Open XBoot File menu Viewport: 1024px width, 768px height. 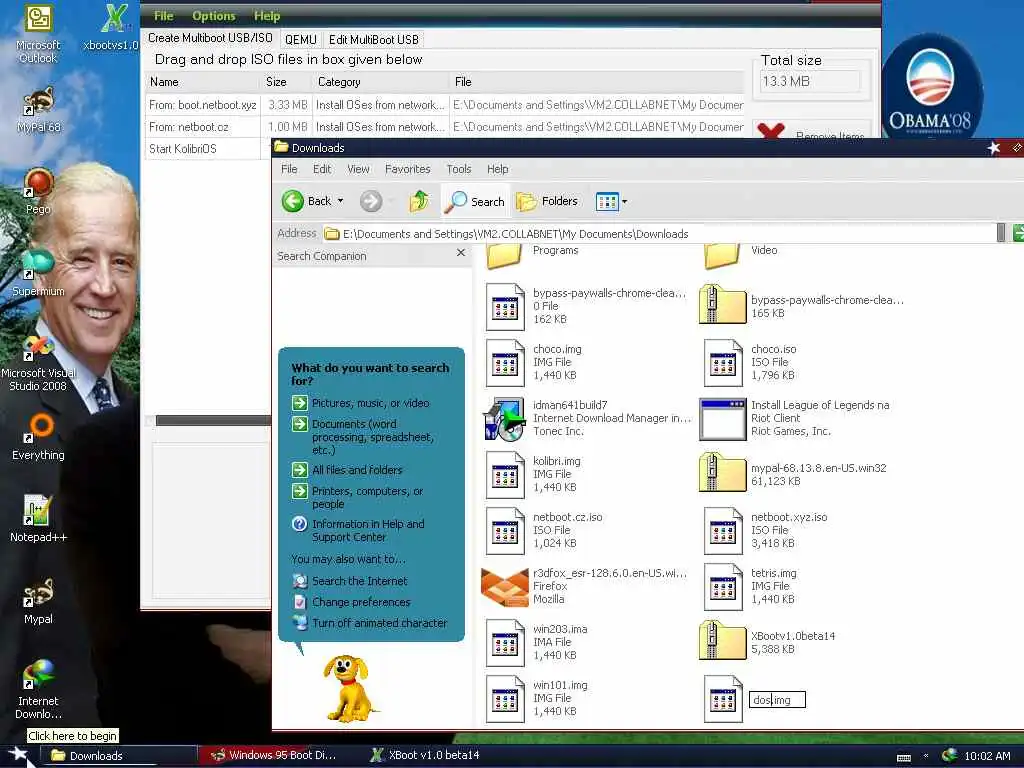(163, 16)
